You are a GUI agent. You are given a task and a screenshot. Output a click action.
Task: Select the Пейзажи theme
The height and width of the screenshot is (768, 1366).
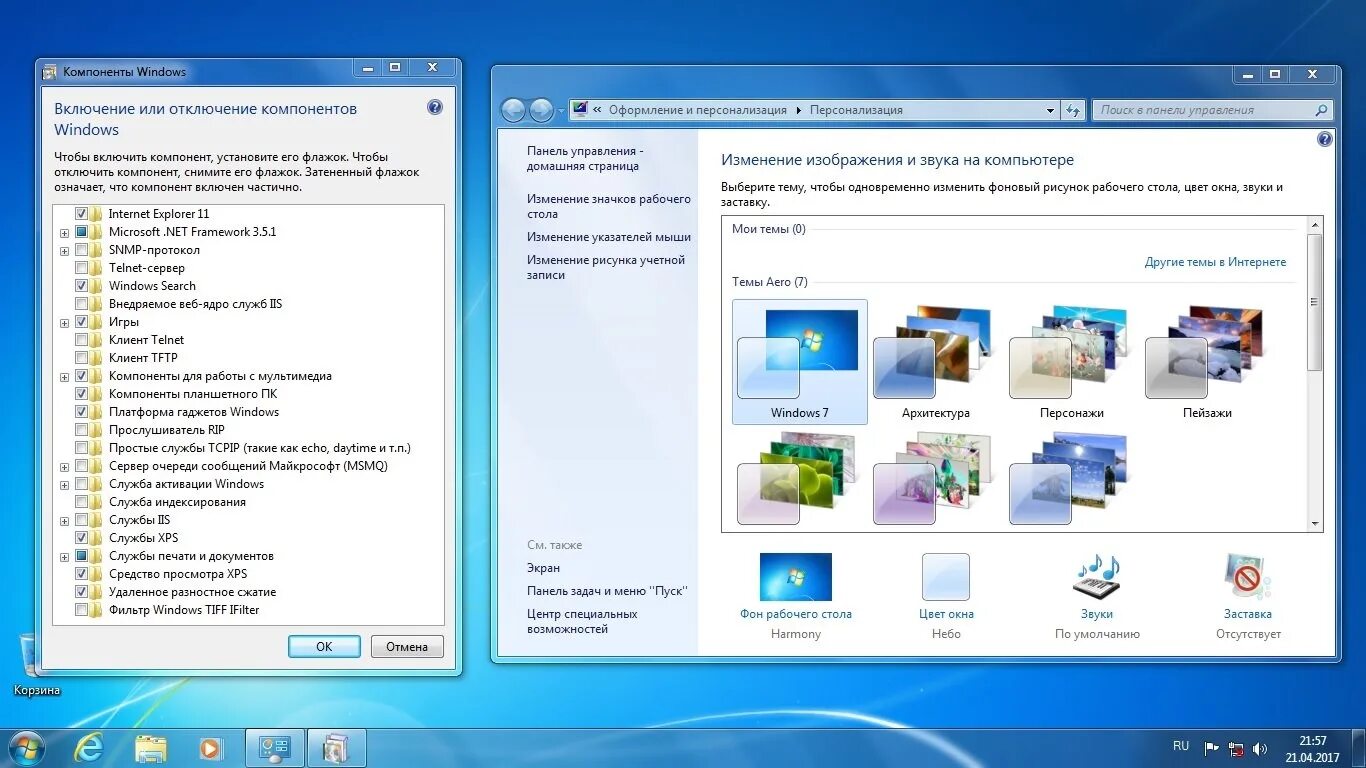(x=1207, y=362)
